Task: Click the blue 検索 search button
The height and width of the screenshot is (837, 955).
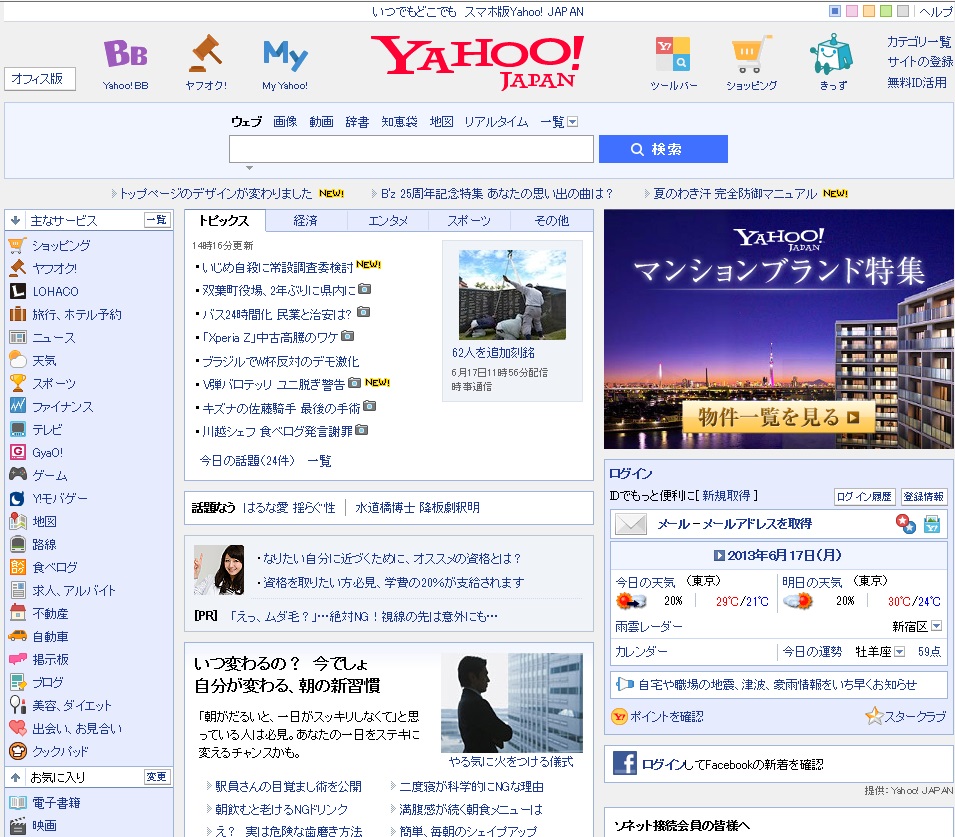Action: tap(663, 149)
